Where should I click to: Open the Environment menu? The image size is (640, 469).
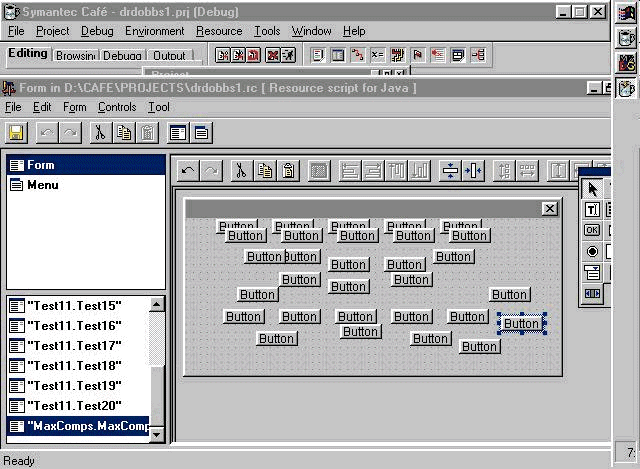tap(154, 31)
